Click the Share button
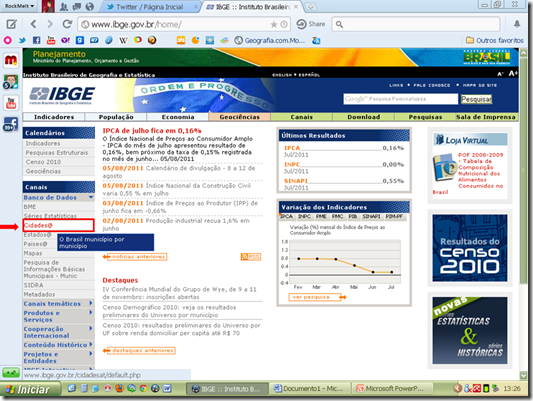533x401 pixels. pos(311,24)
